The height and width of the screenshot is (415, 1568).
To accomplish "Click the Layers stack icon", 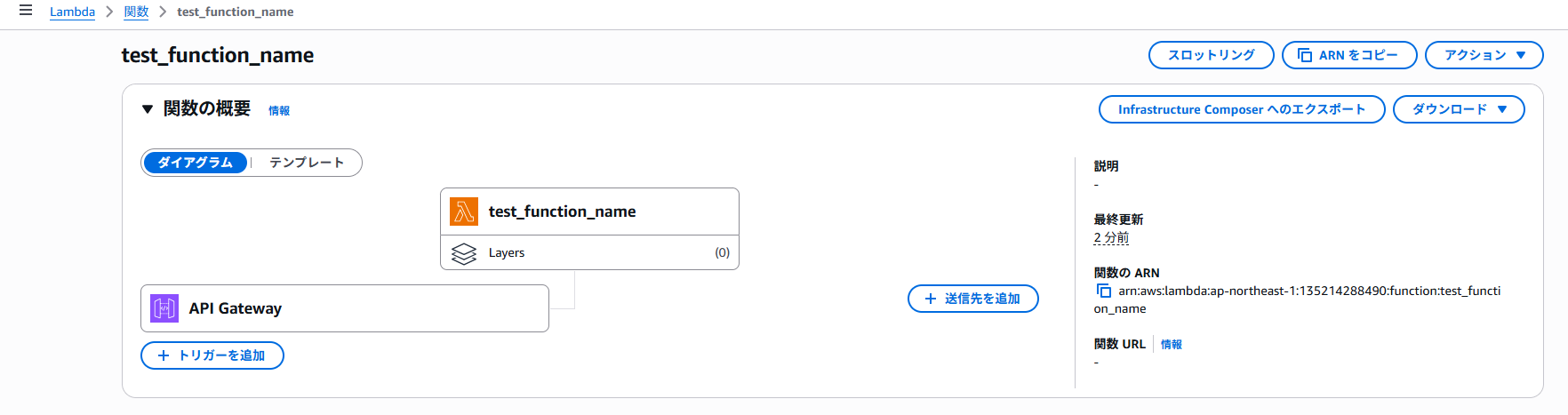I will tap(464, 253).
